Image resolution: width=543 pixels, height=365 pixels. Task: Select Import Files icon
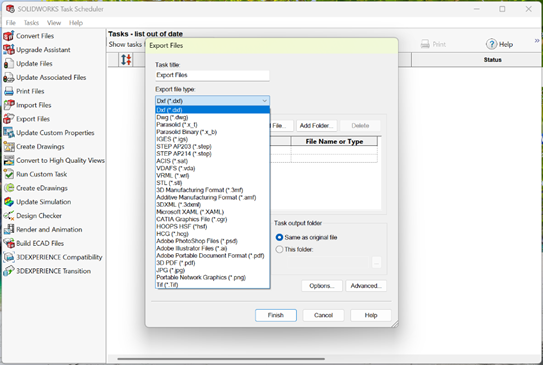9,105
